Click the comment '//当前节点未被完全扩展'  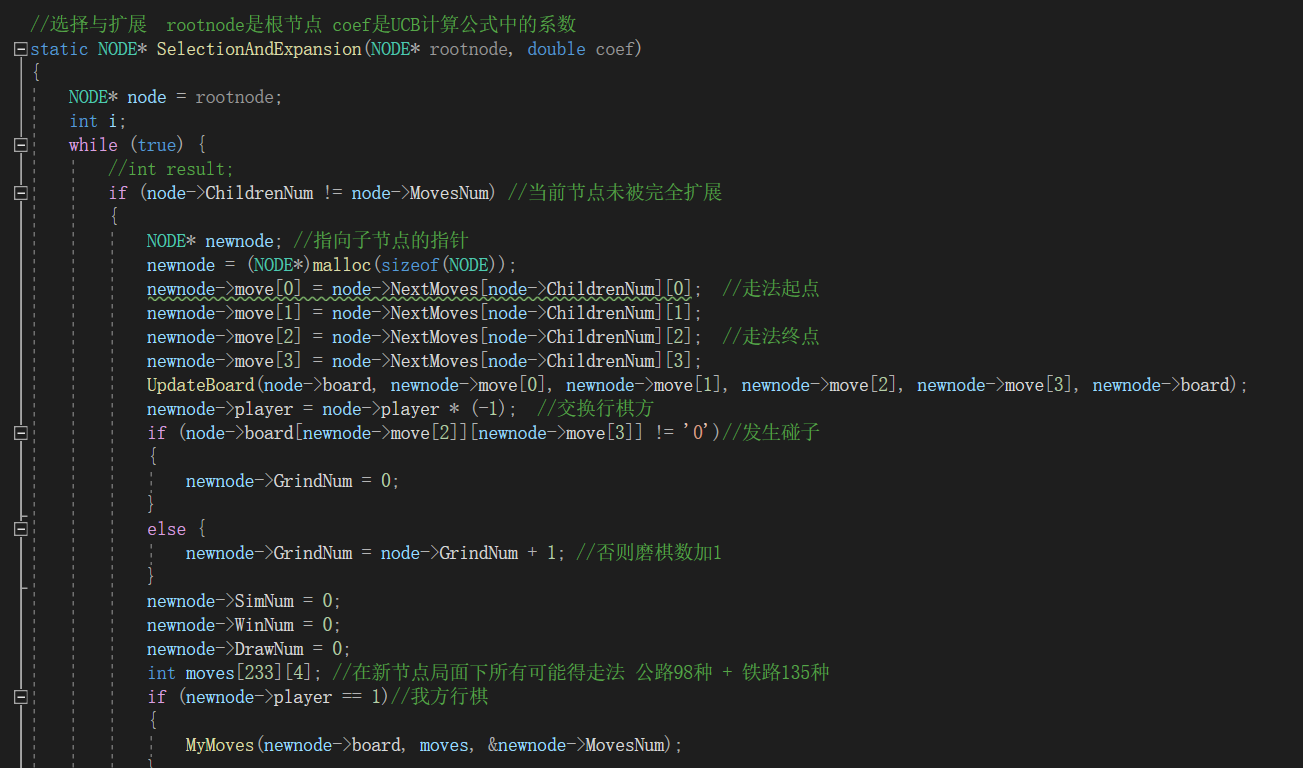coord(615,193)
